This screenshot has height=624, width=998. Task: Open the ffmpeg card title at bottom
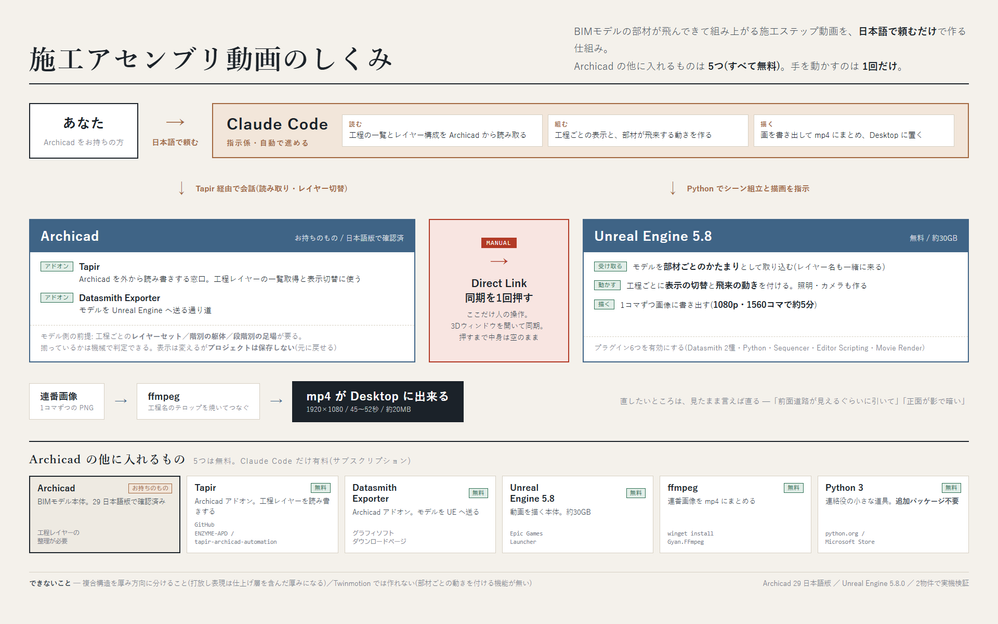(x=682, y=488)
